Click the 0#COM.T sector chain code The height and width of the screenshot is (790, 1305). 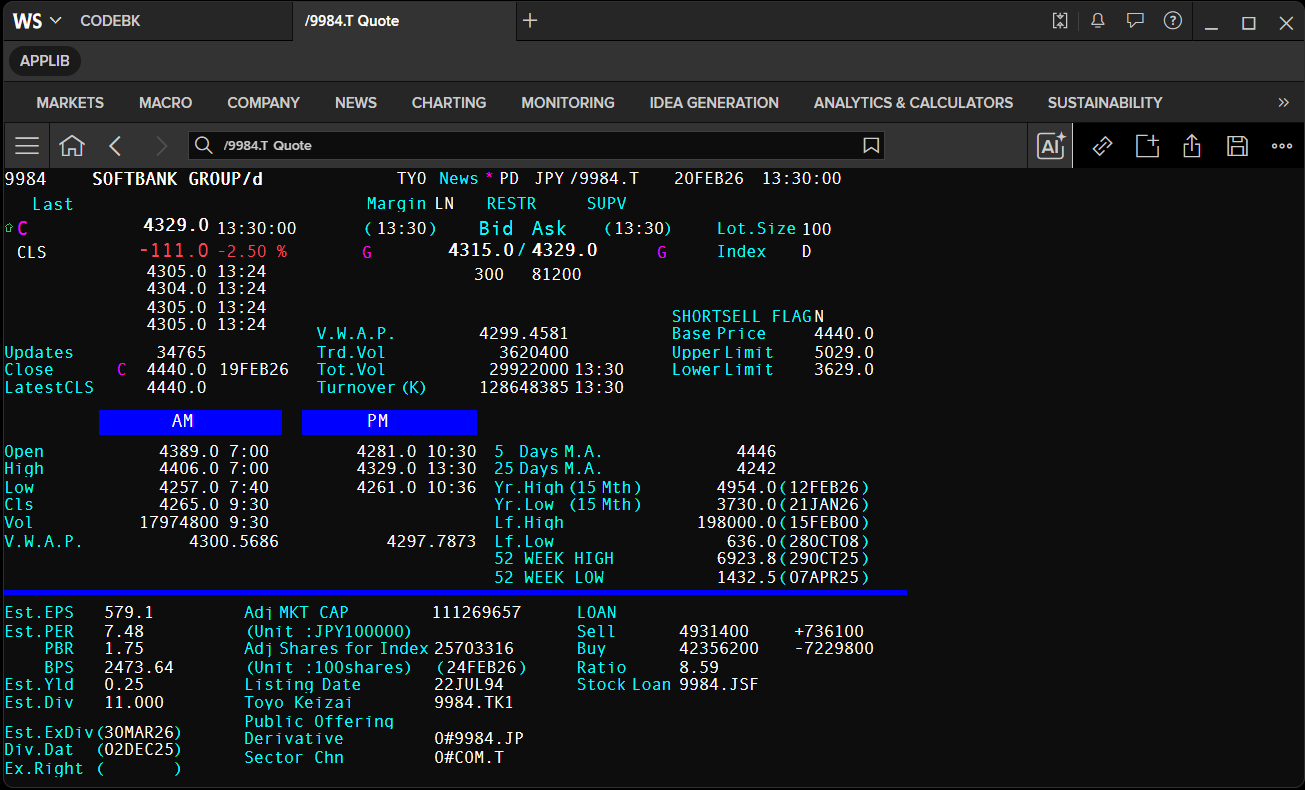tap(469, 758)
